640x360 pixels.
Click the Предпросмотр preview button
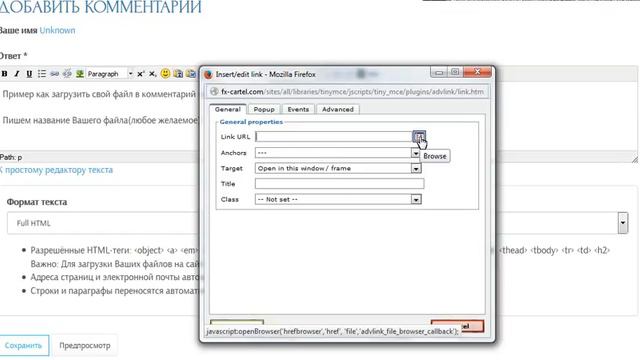85,345
